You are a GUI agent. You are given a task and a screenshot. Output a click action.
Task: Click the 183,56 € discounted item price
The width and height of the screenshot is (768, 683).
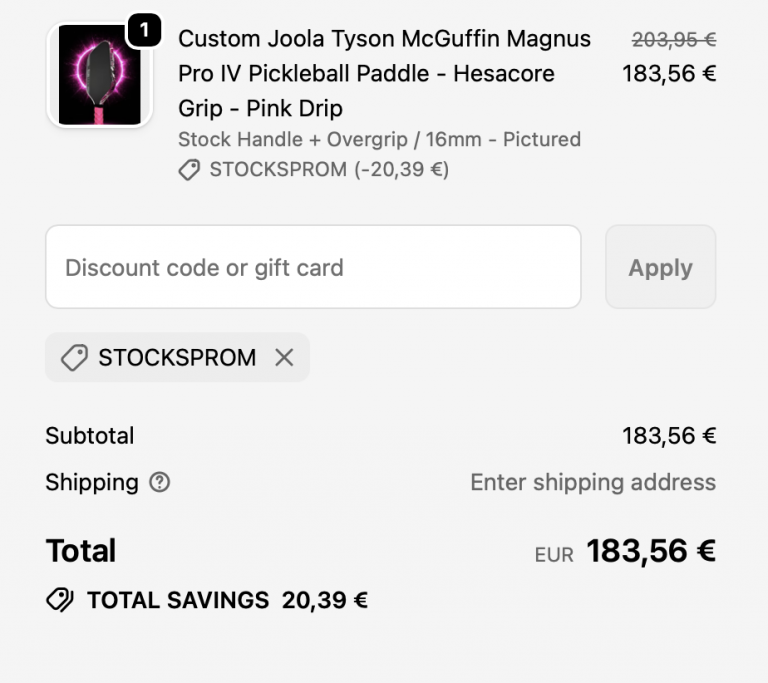pos(669,73)
